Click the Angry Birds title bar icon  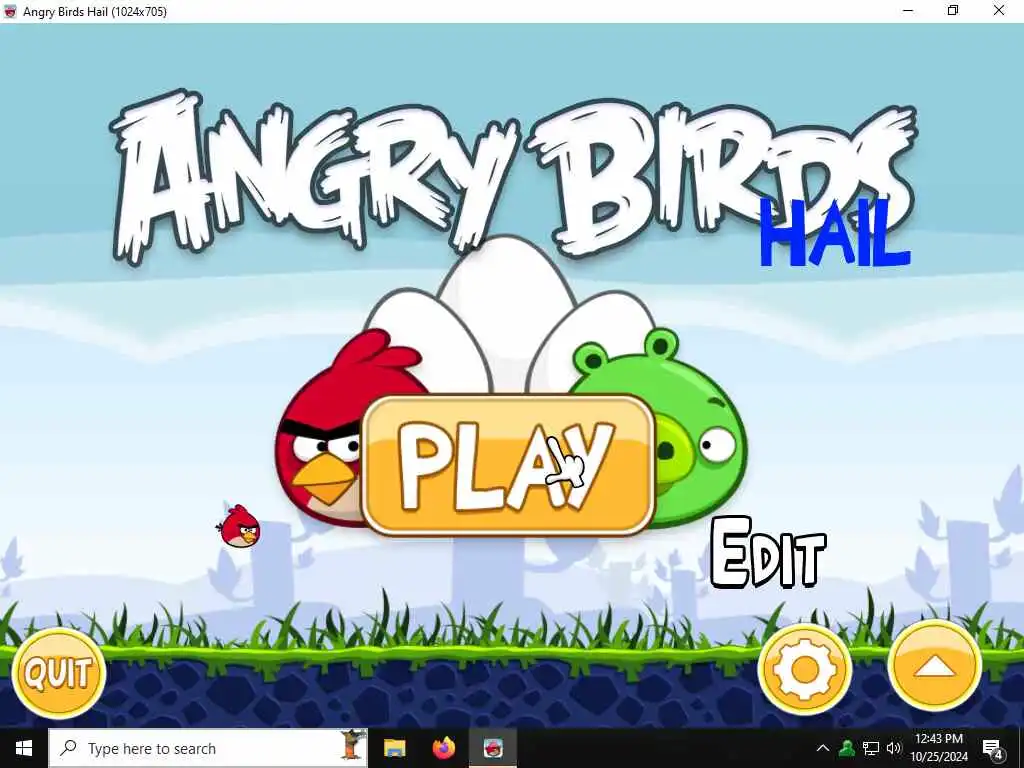pos(10,11)
